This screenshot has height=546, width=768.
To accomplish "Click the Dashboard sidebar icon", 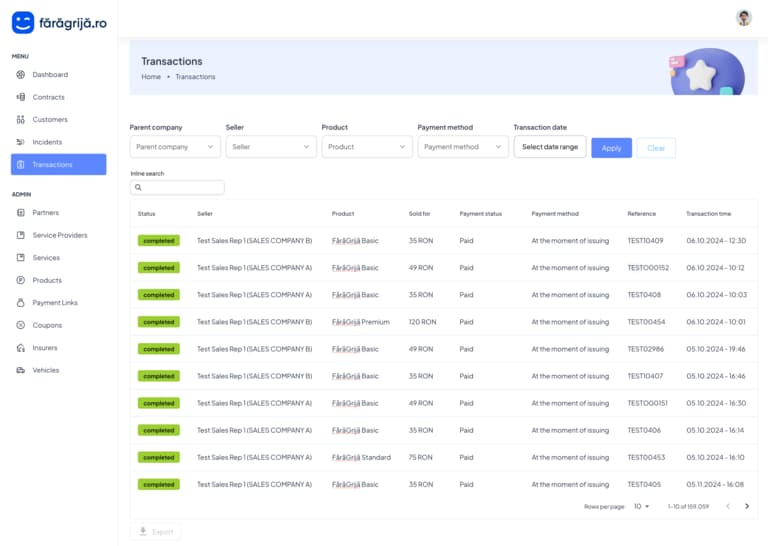I will coord(21,74).
